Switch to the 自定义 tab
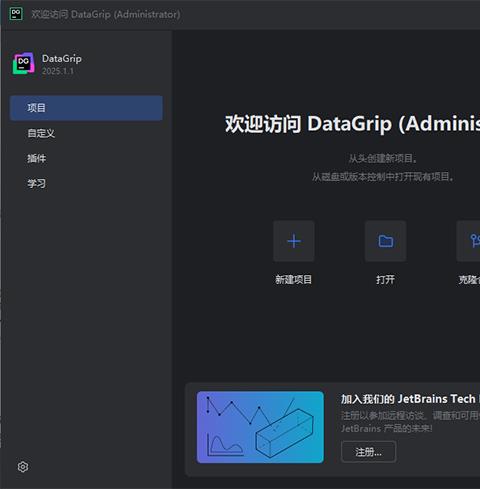Image resolution: width=480 pixels, height=489 pixels. pyautogui.click(x=41, y=133)
